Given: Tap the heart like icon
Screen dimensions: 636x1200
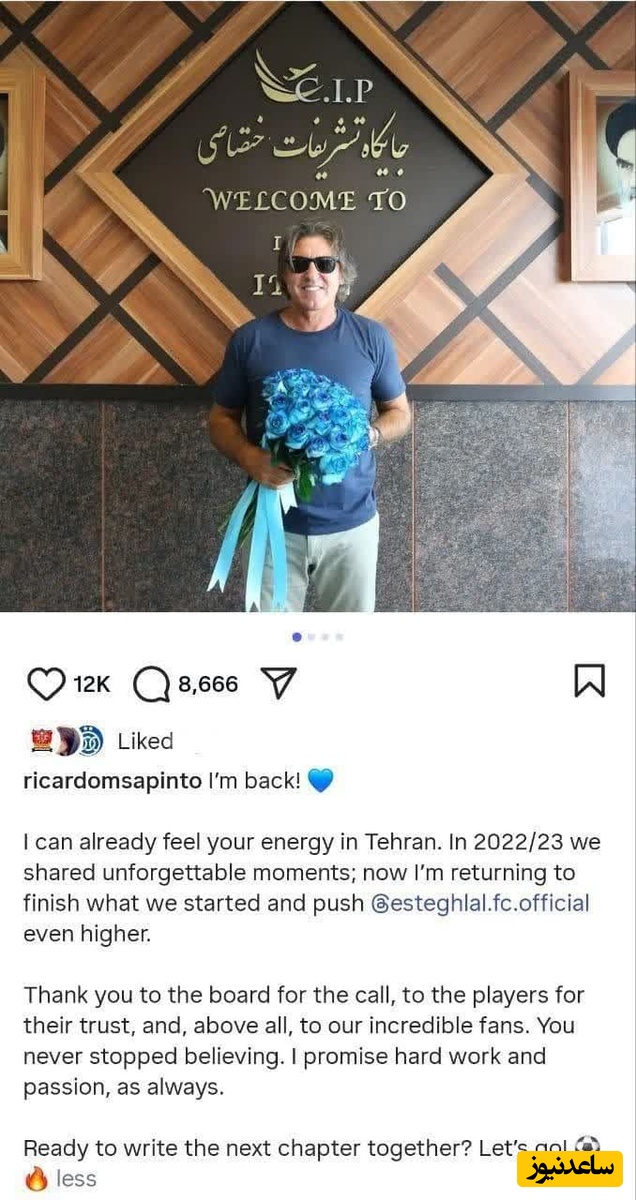Looking at the screenshot, I should pos(46,684).
